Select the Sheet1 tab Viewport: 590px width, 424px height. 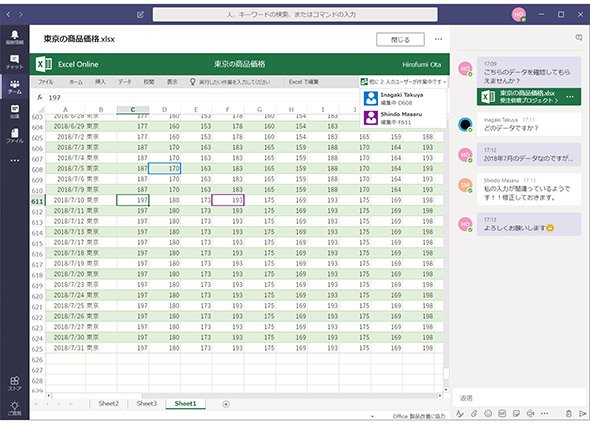pos(186,404)
